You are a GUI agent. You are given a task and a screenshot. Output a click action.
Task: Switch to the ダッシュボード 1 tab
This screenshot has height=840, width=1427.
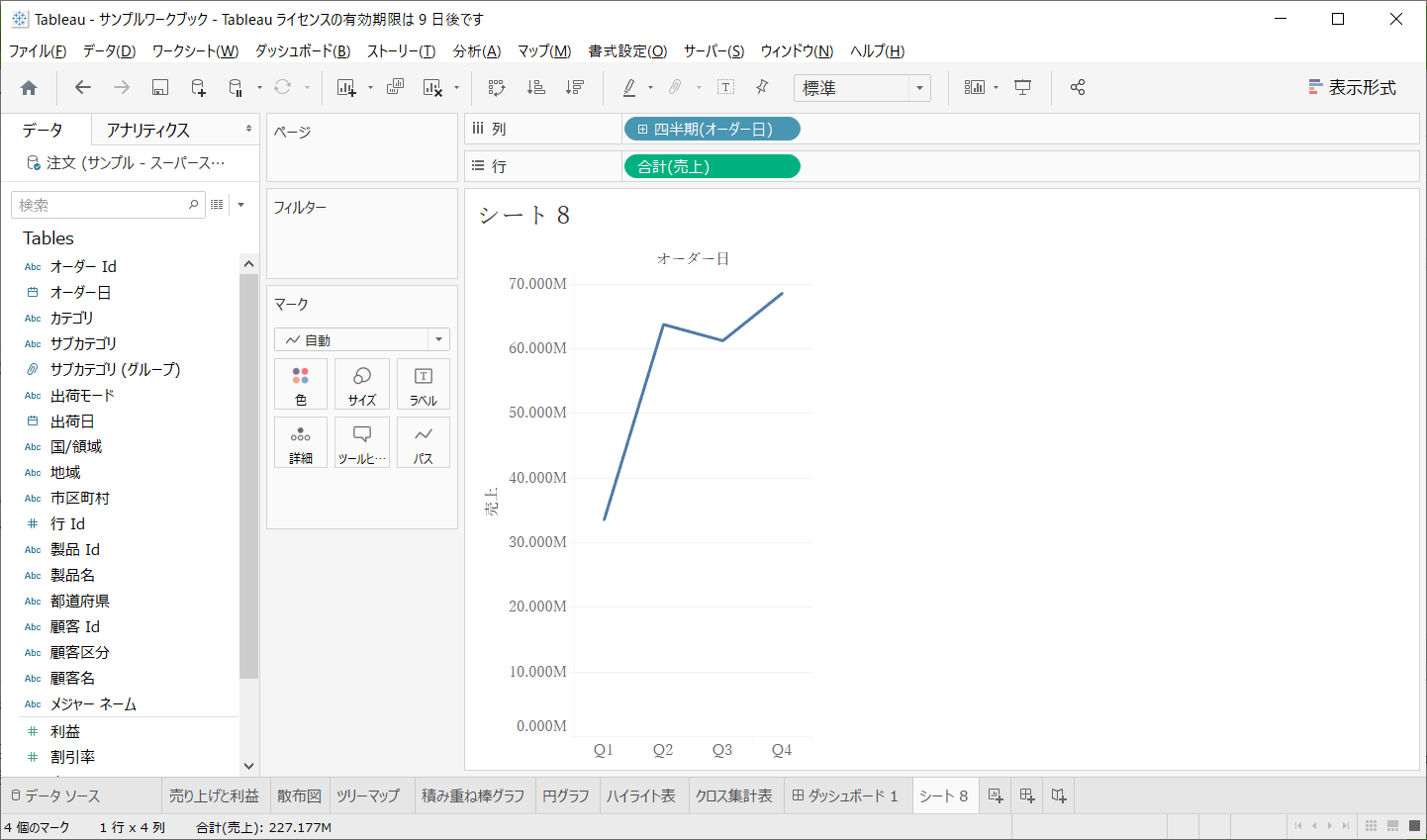[846, 795]
